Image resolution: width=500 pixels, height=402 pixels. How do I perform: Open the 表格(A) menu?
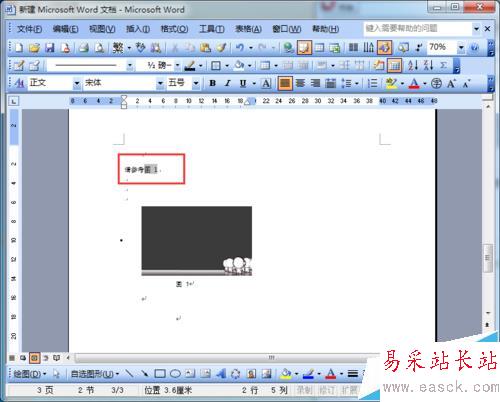pos(248,29)
